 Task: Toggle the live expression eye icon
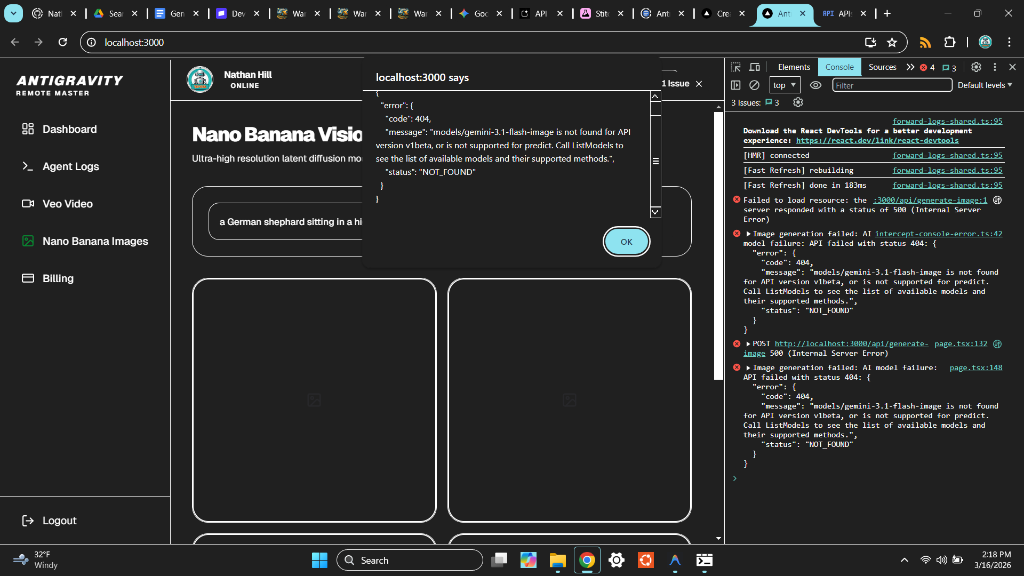[x=816, y=85]
